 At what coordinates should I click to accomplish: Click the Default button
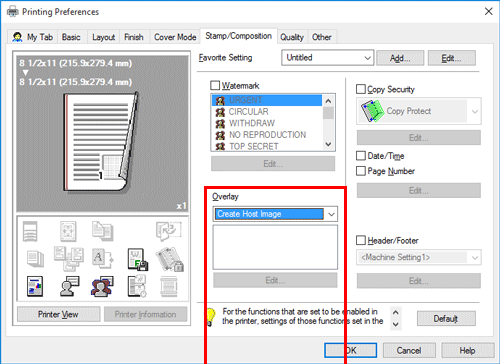[446, 319]
